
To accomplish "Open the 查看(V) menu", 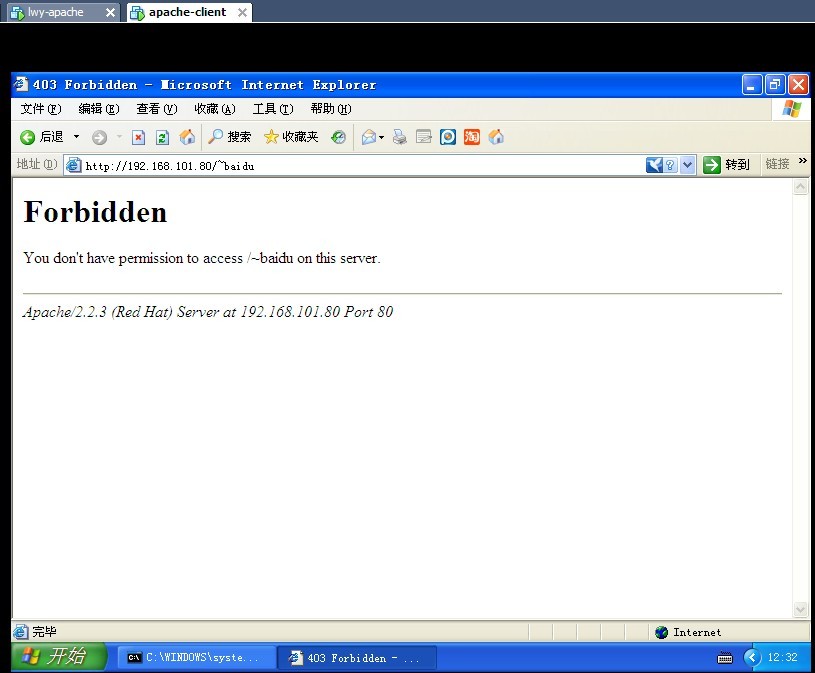I will tap(156, 109).
